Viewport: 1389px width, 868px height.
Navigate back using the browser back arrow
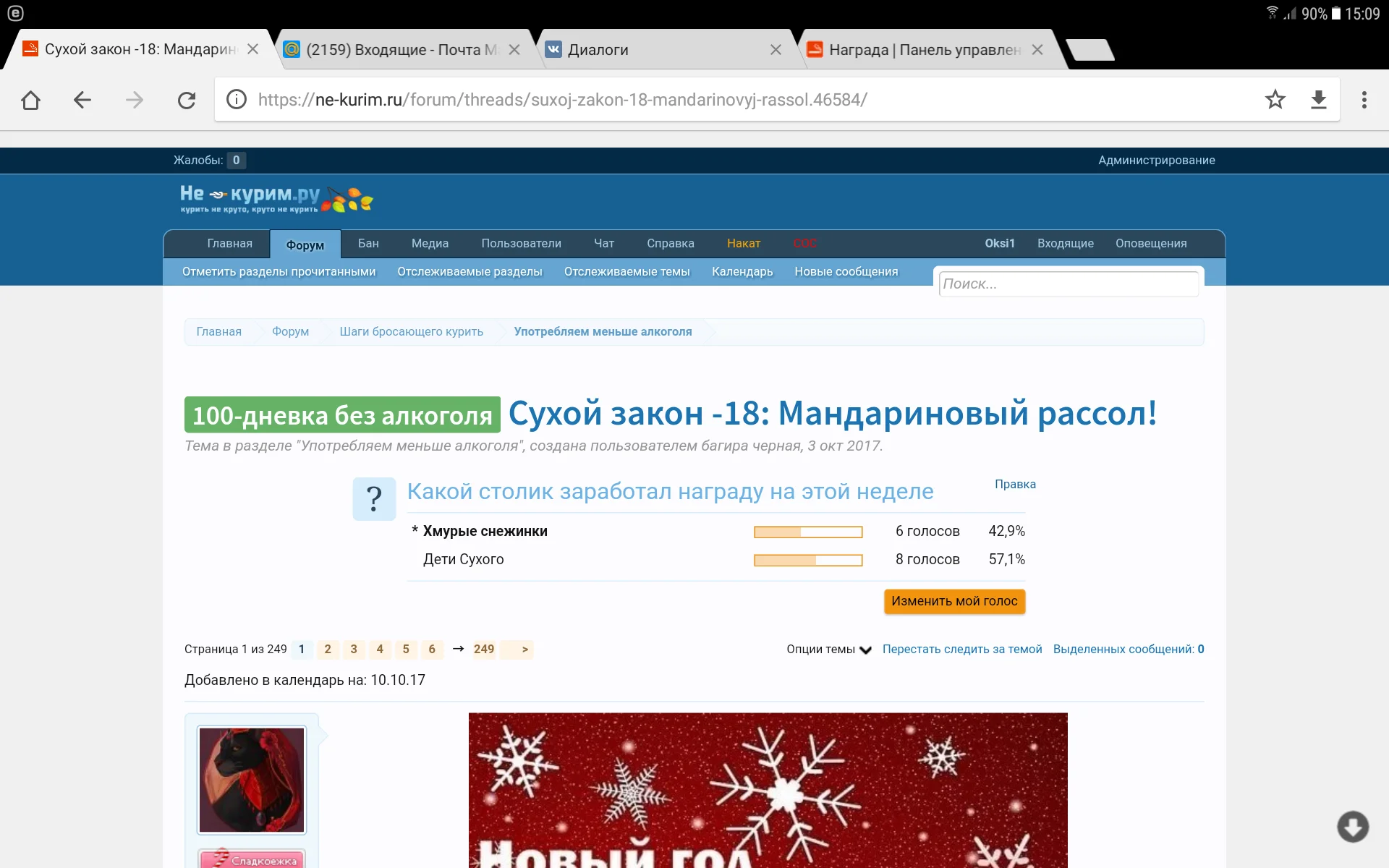(x=82, y=100)
